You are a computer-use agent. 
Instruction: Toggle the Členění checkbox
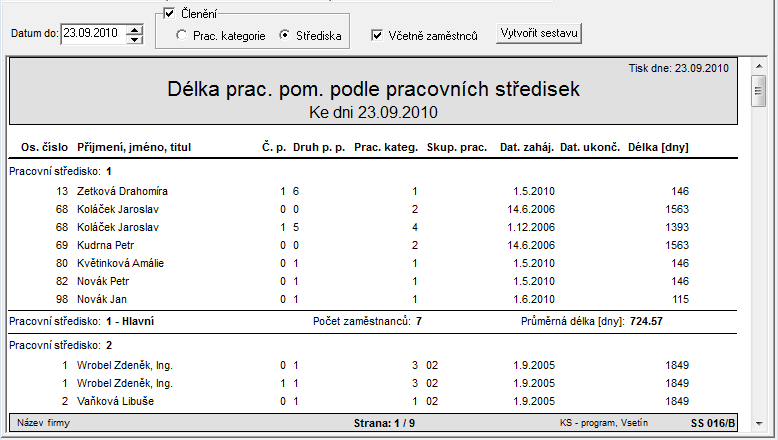(169, 13)
